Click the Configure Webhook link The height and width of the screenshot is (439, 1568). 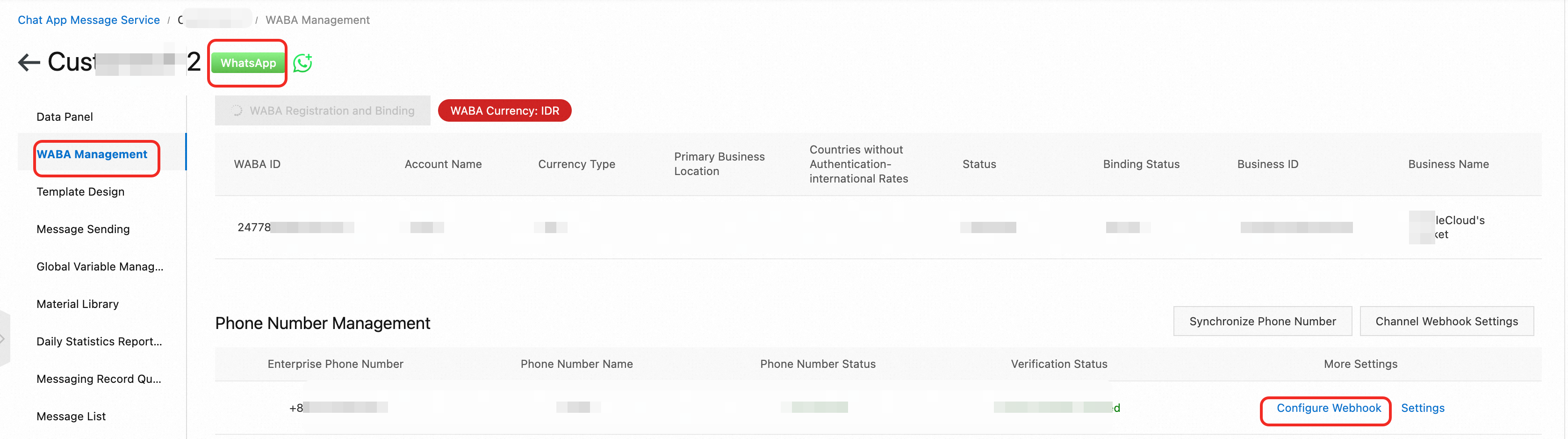[x=1328, y=408]
